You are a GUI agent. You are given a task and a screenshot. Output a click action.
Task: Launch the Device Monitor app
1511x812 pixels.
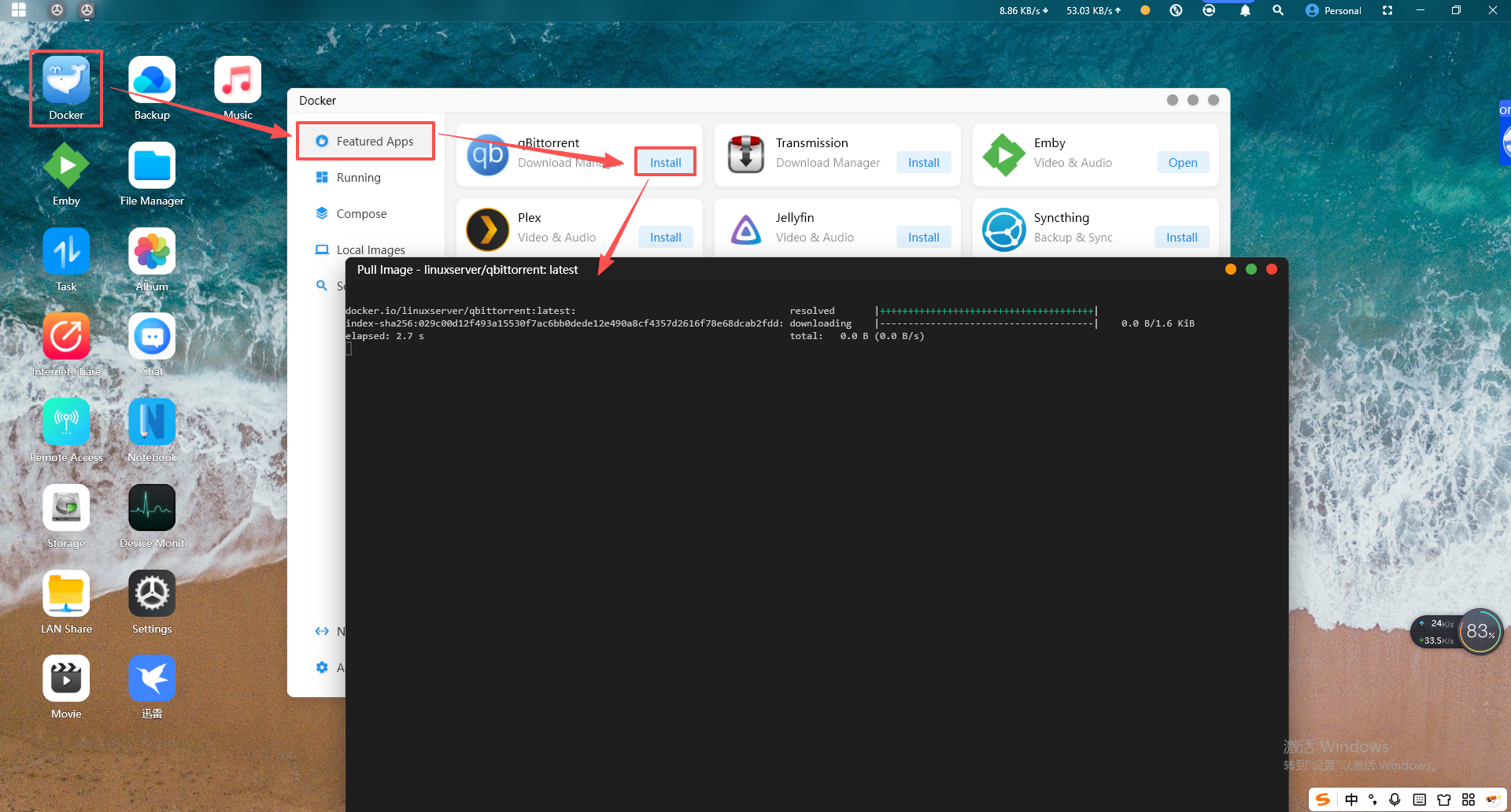(152, 507)
